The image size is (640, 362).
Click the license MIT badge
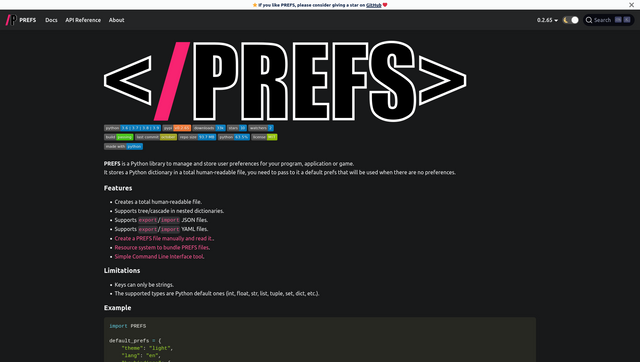tap(264, 137)
